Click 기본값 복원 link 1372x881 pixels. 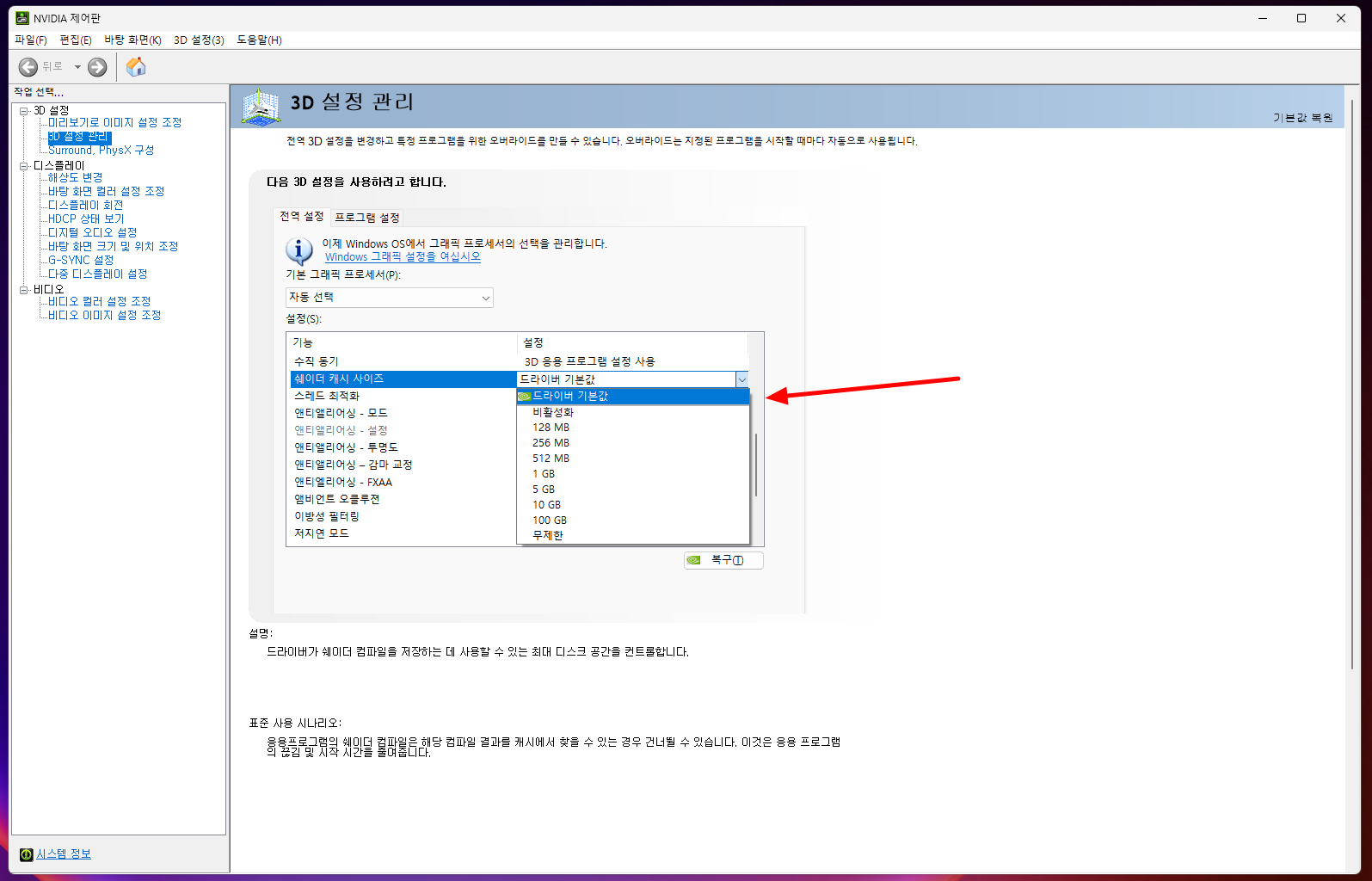pos(1303,118)
